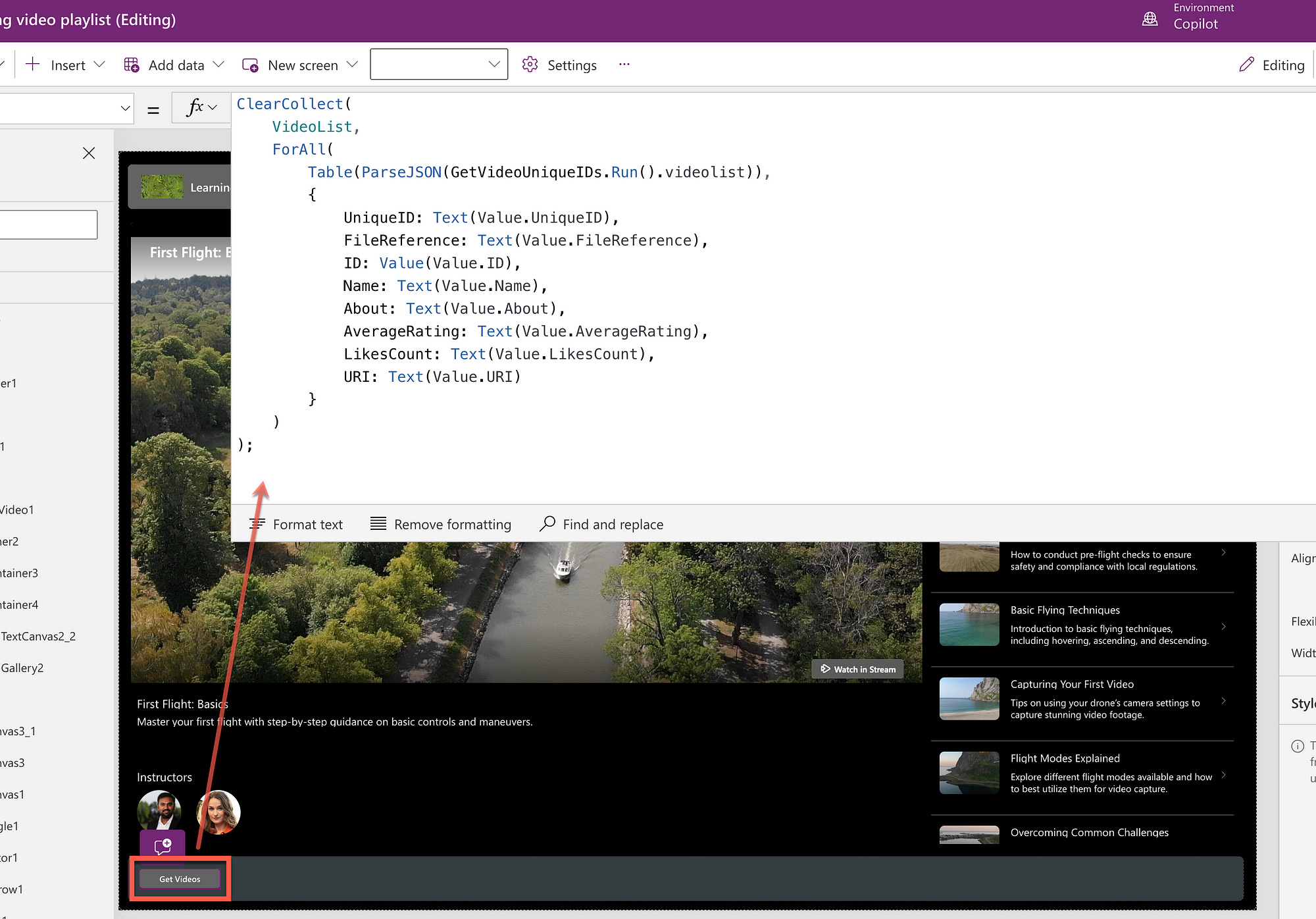Expand the property selector dropdown
Screen dimensions: 1316x919
125,108
